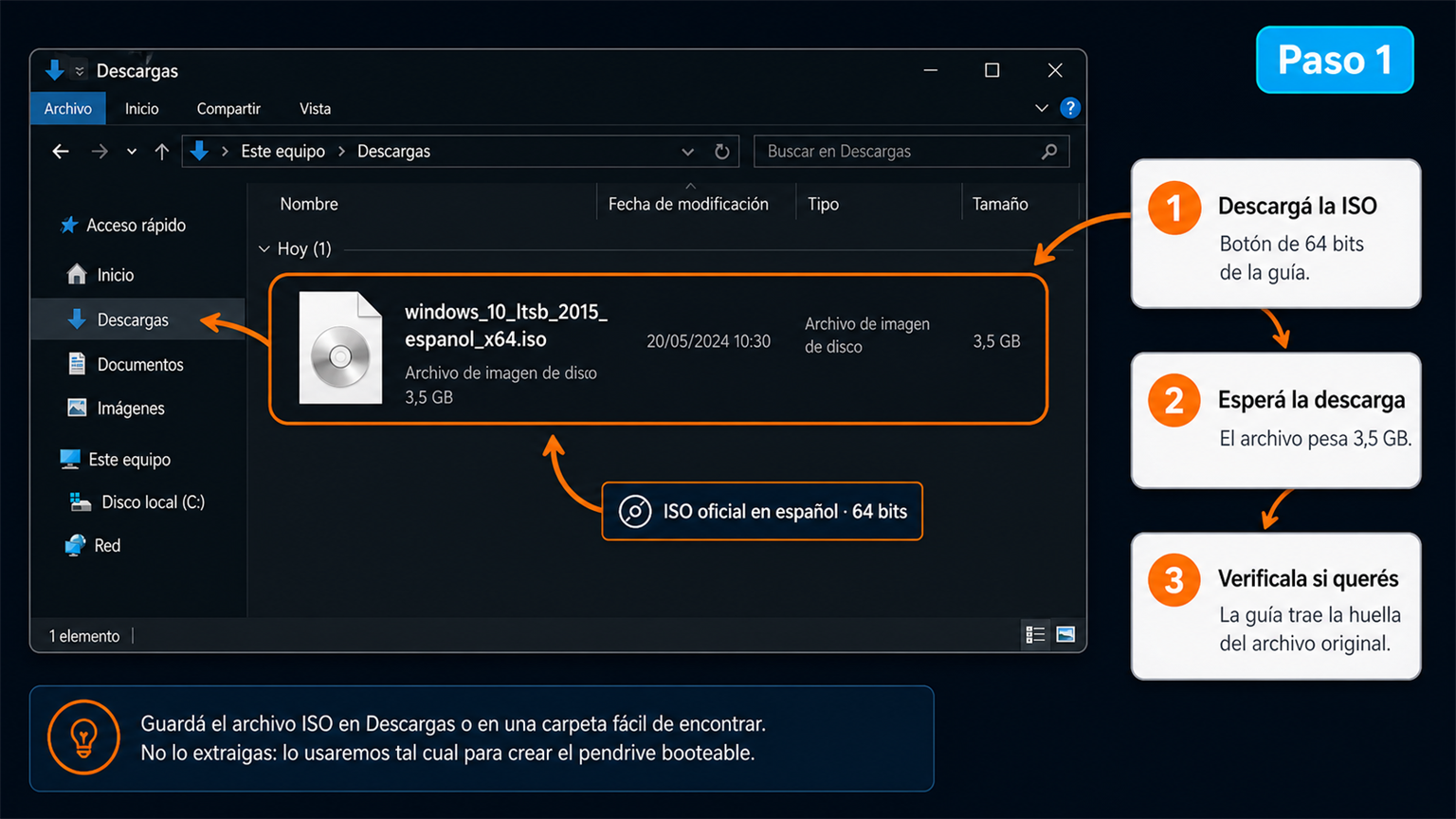This screenshot has height=819, width=1456.
Task: Go up one folder level arrow
Action: click(x=162, y=152)
